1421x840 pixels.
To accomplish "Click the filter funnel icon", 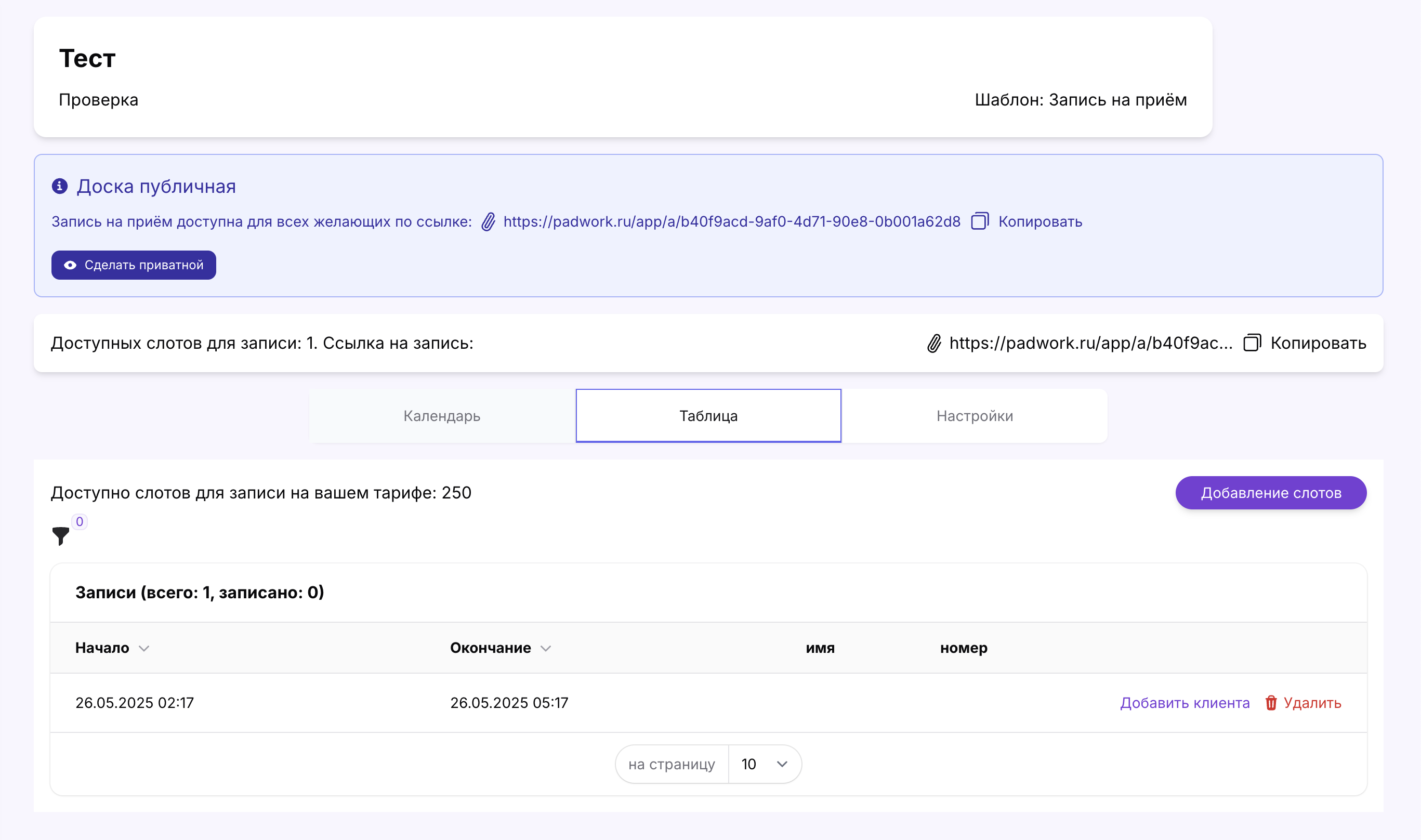I will click(x=61, y=535).
